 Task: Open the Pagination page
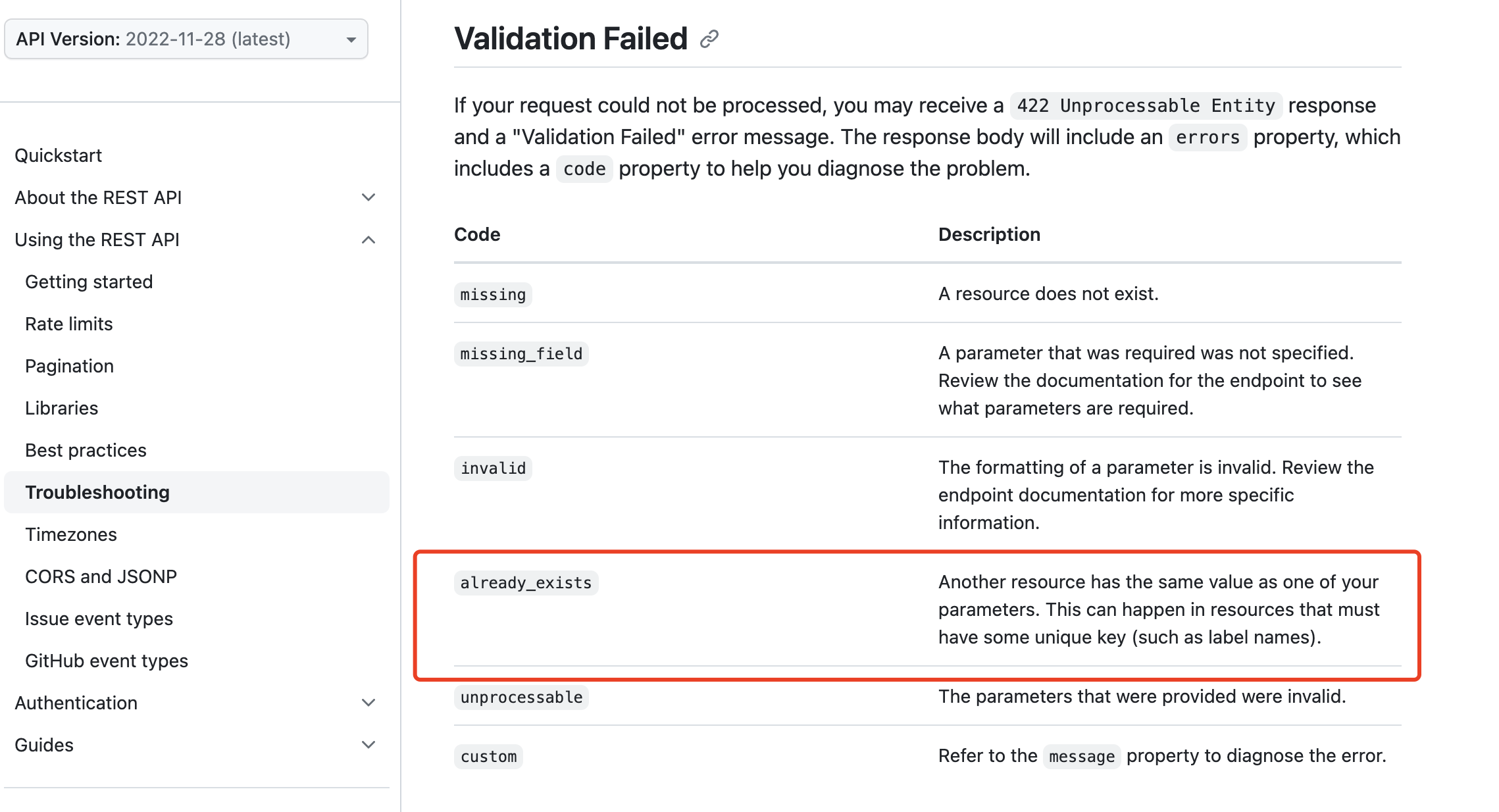69,365
